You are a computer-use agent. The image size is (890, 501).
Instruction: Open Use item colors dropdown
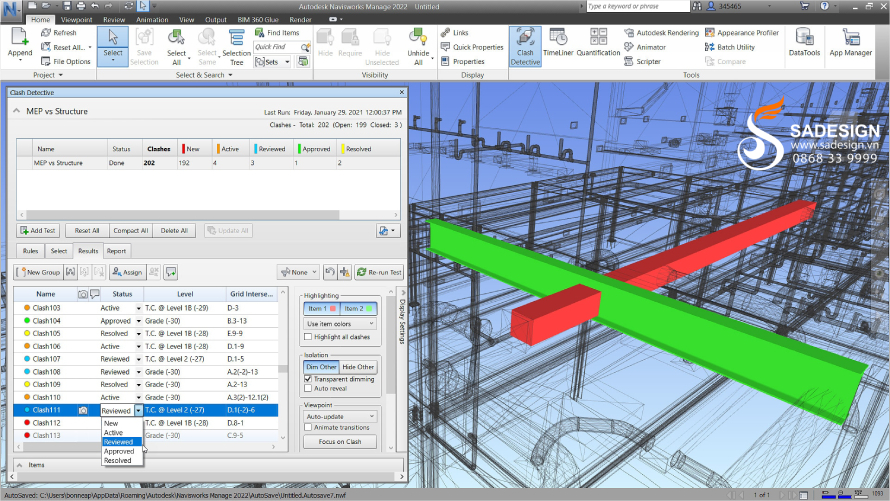tap(340, 324)
